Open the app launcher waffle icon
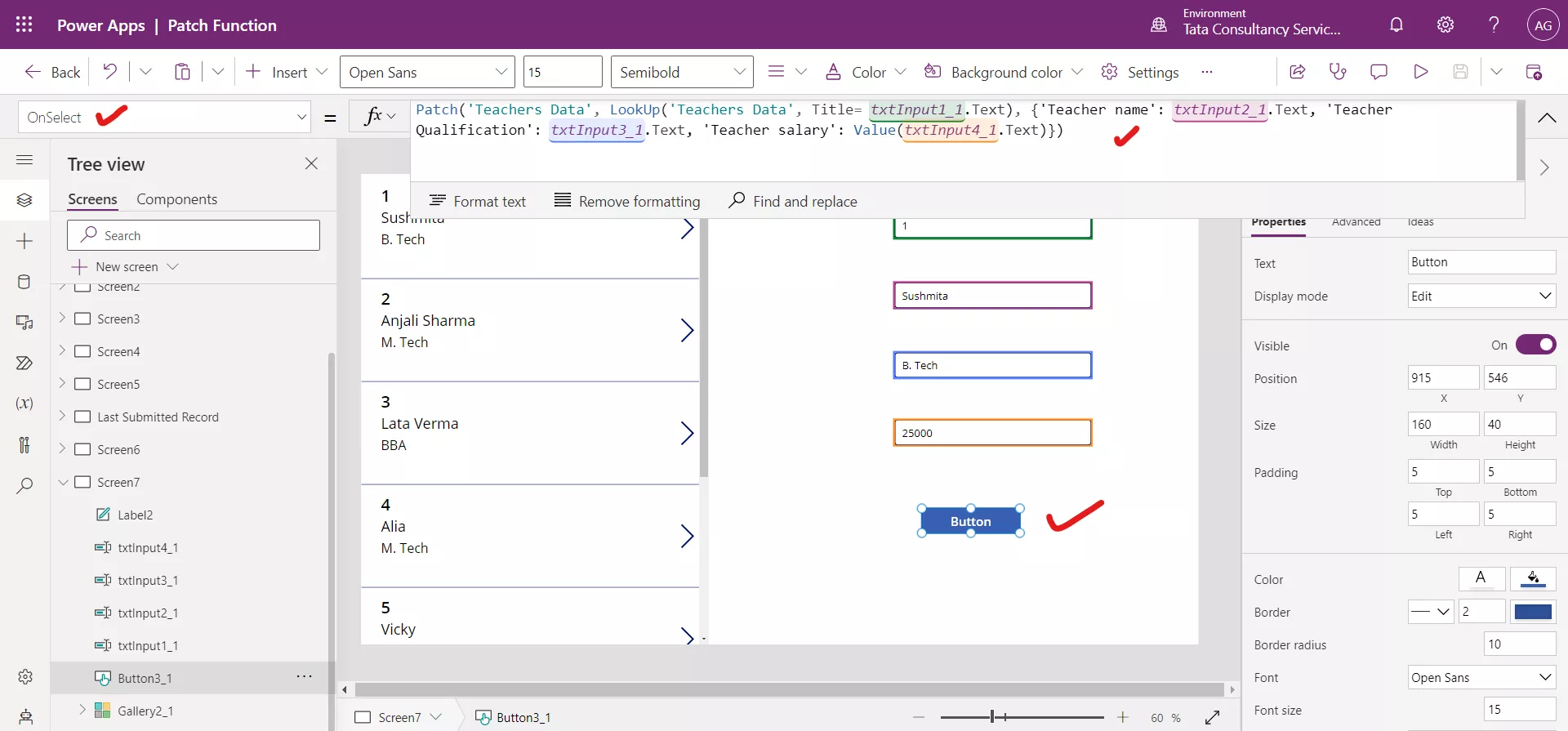Screen dimensions: 1568x731 (x=24, y=25)
